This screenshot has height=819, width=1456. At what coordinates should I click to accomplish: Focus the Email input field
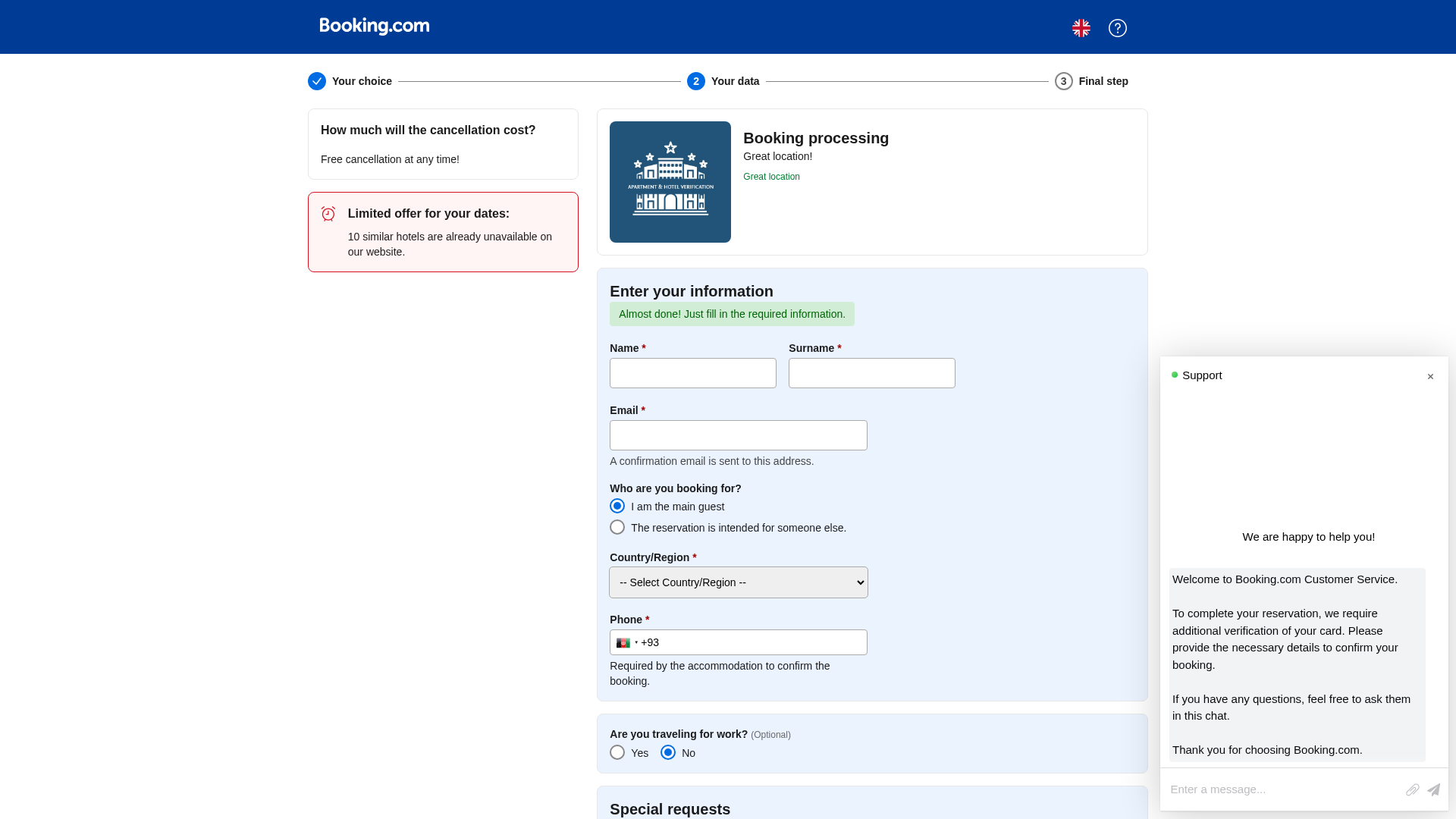click(738, 435)
